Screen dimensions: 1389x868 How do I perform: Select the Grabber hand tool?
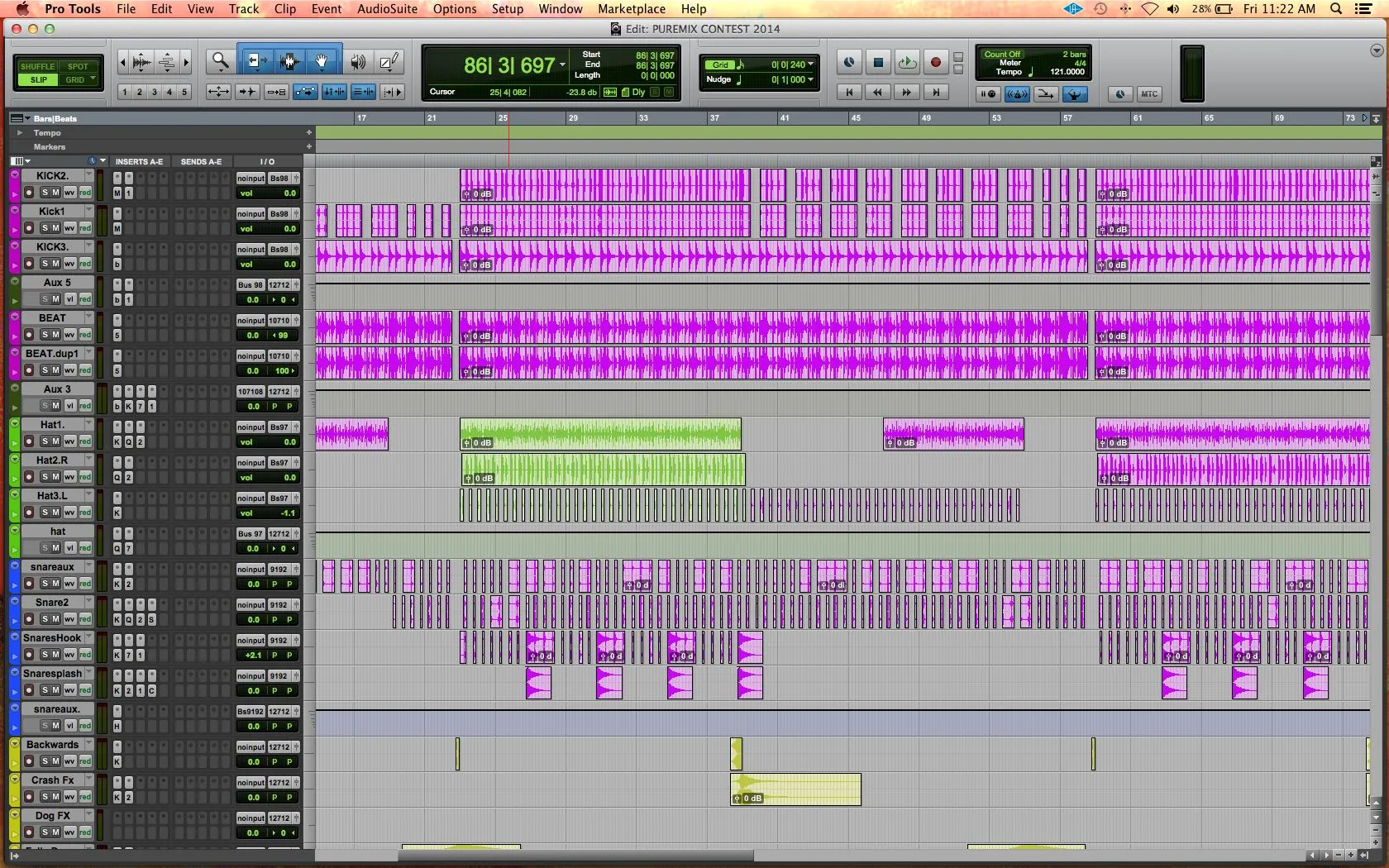tap(322, 60)
